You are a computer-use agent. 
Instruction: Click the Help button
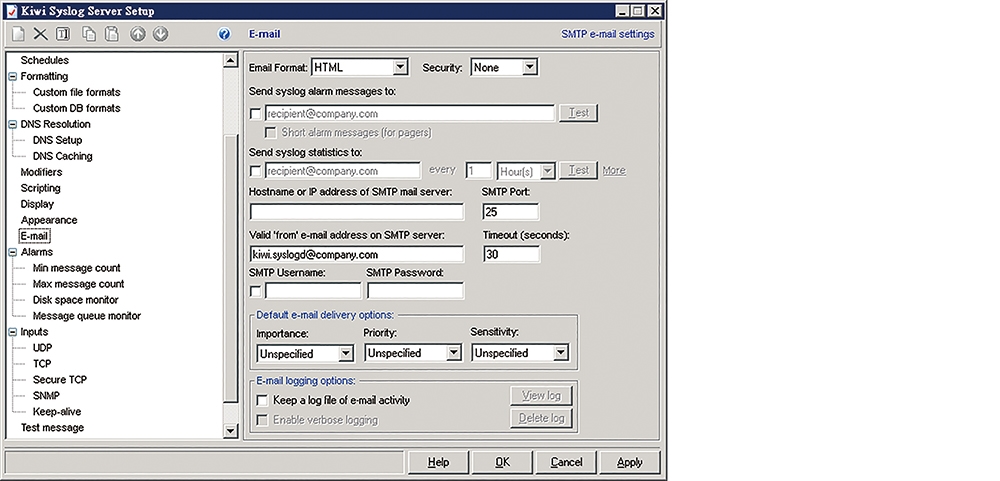(438, 462)
